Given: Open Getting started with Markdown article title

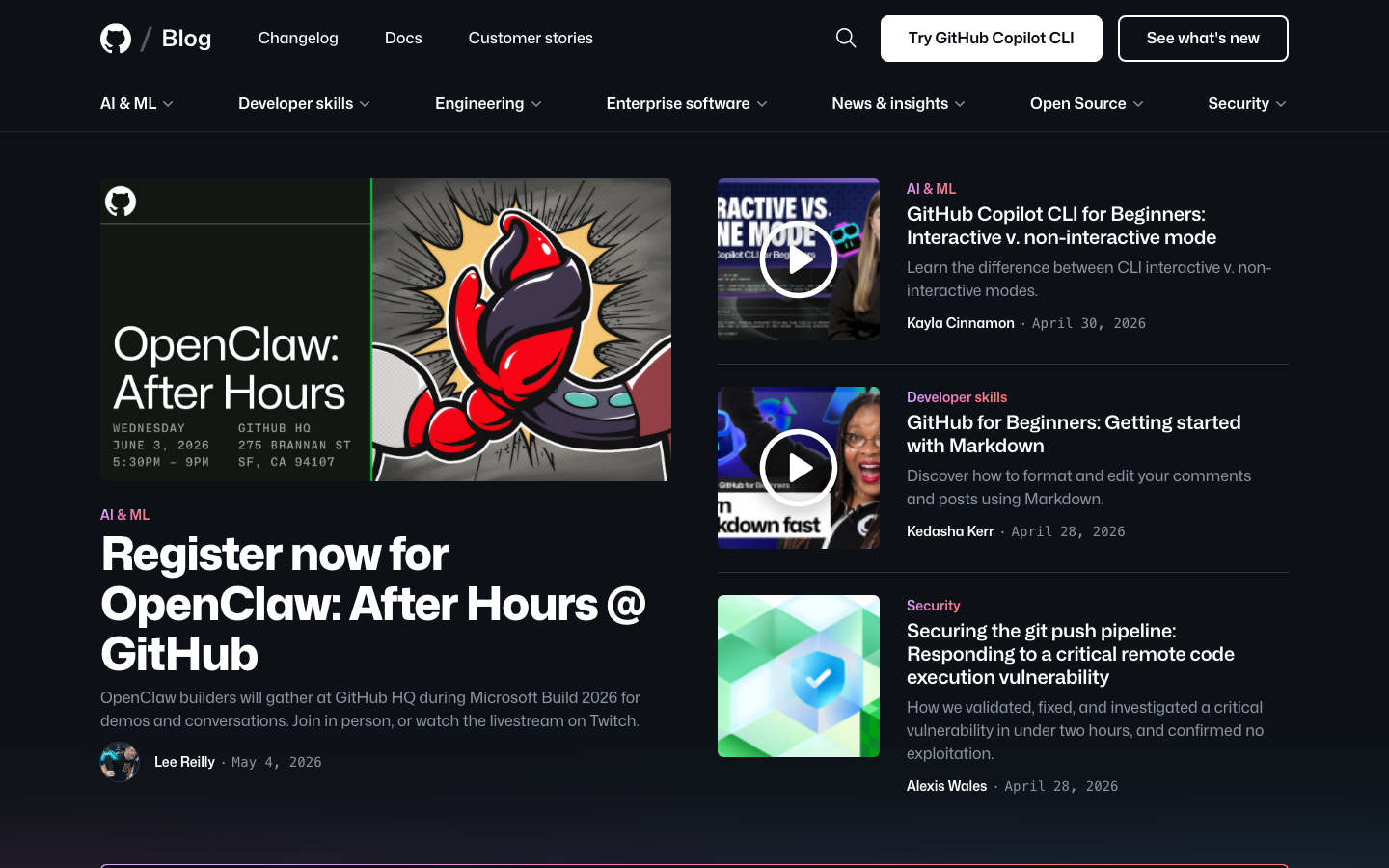Looking at the screenshot, I should point(1074,434).
